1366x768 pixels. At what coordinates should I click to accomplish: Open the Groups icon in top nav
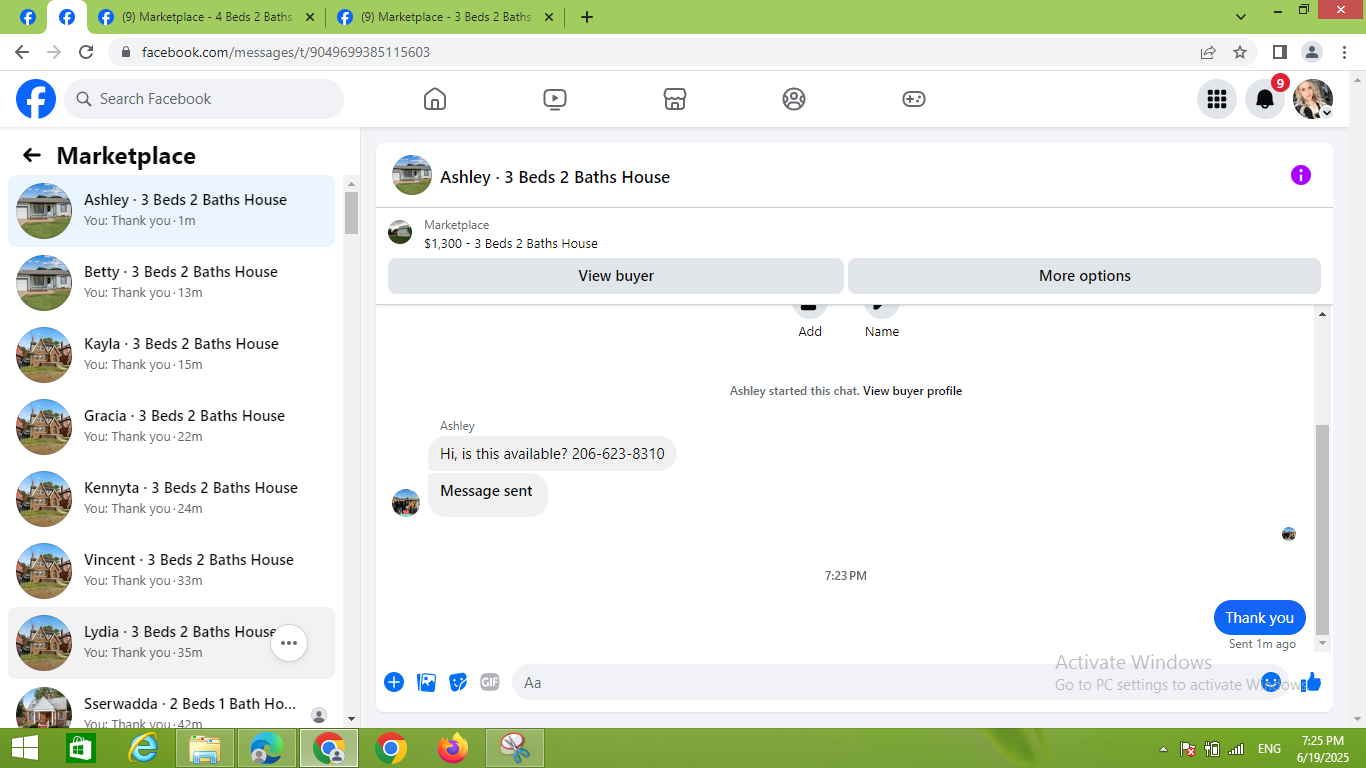click(794, 99)
